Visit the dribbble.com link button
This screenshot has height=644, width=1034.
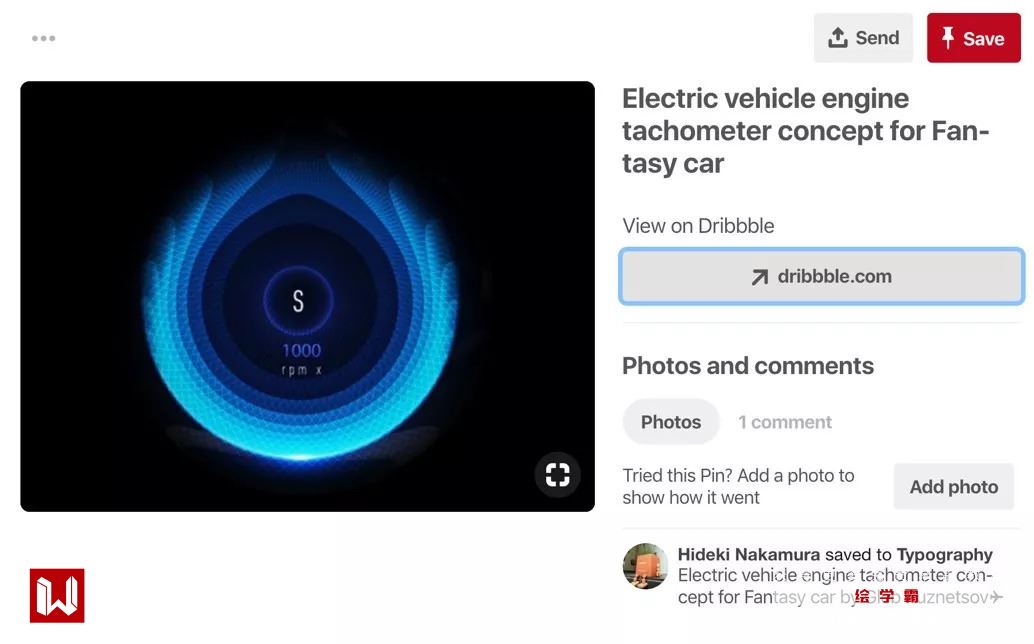point(822,276)
